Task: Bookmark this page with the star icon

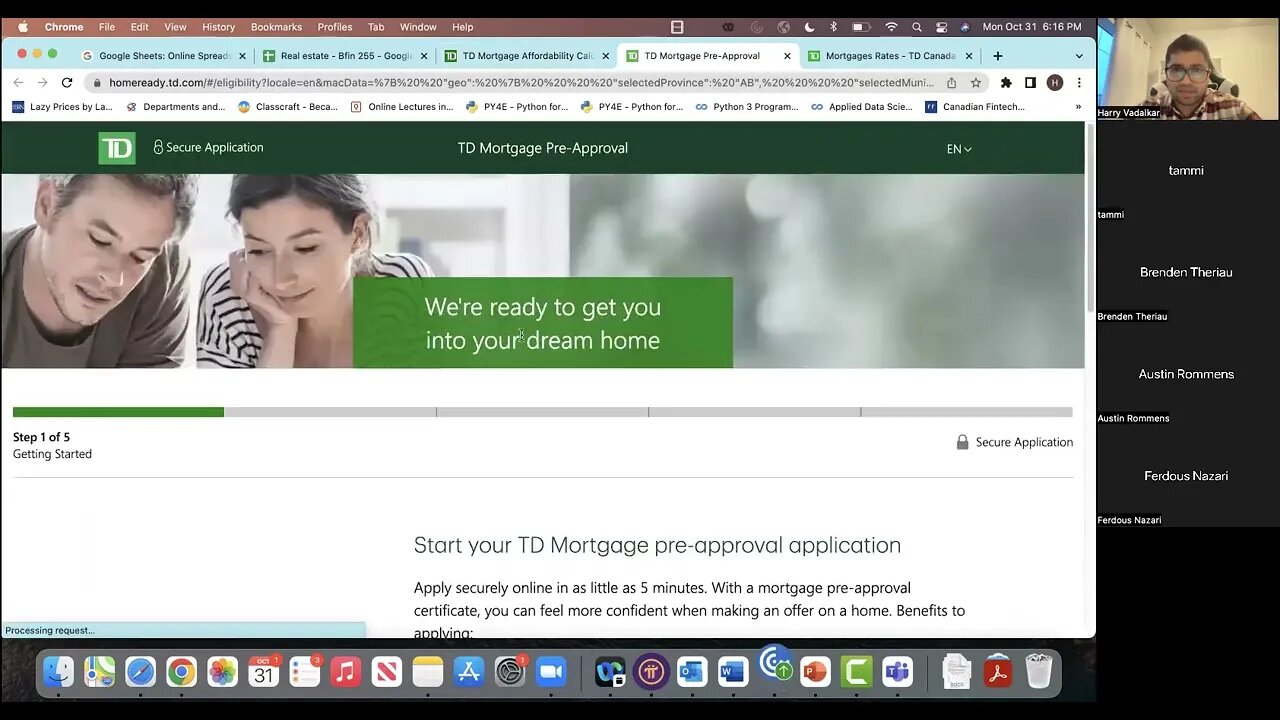Action: click(976, 83)
